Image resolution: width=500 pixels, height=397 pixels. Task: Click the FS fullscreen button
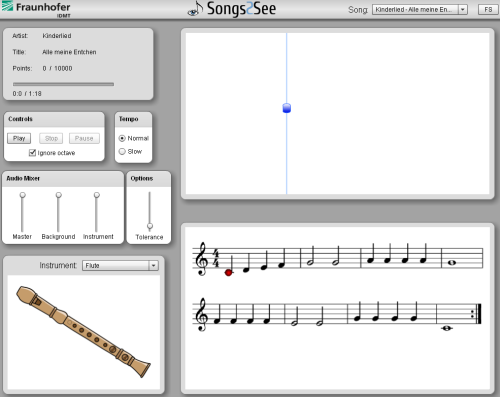pos(488,9)
